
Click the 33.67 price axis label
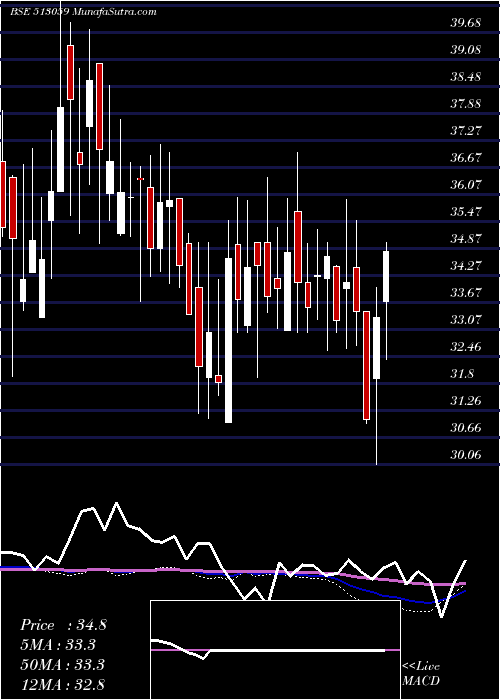pyautogui.click(x=466, y=292)
